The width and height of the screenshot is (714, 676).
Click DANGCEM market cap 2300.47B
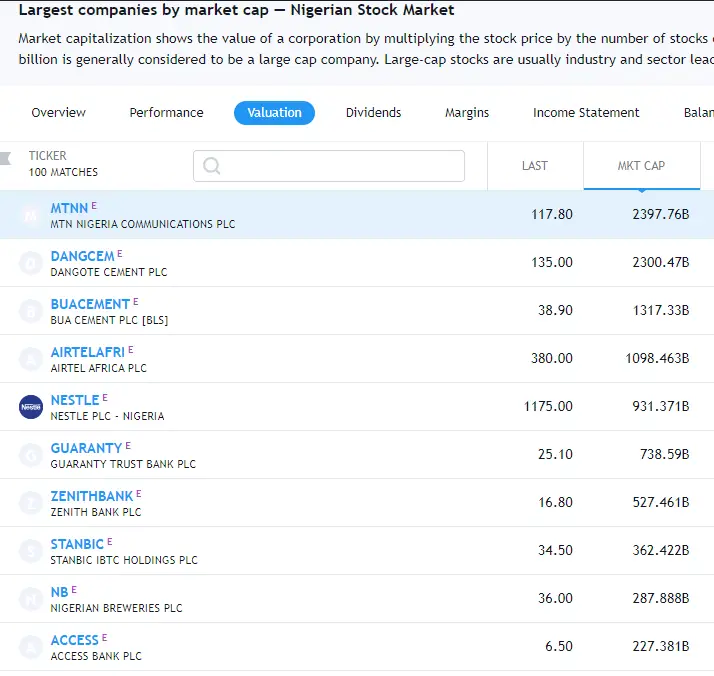pyautogui.click(x=661, y=263)
